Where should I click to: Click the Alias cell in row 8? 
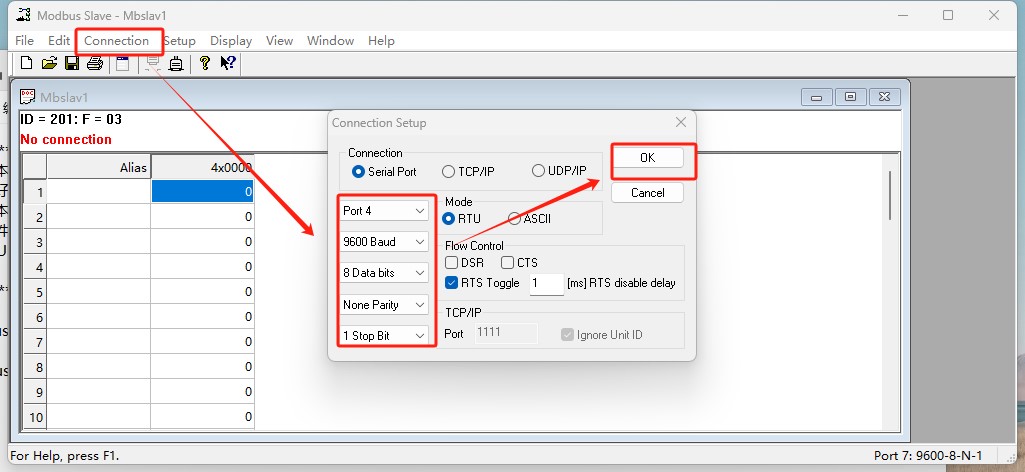[x=99, y=367]
